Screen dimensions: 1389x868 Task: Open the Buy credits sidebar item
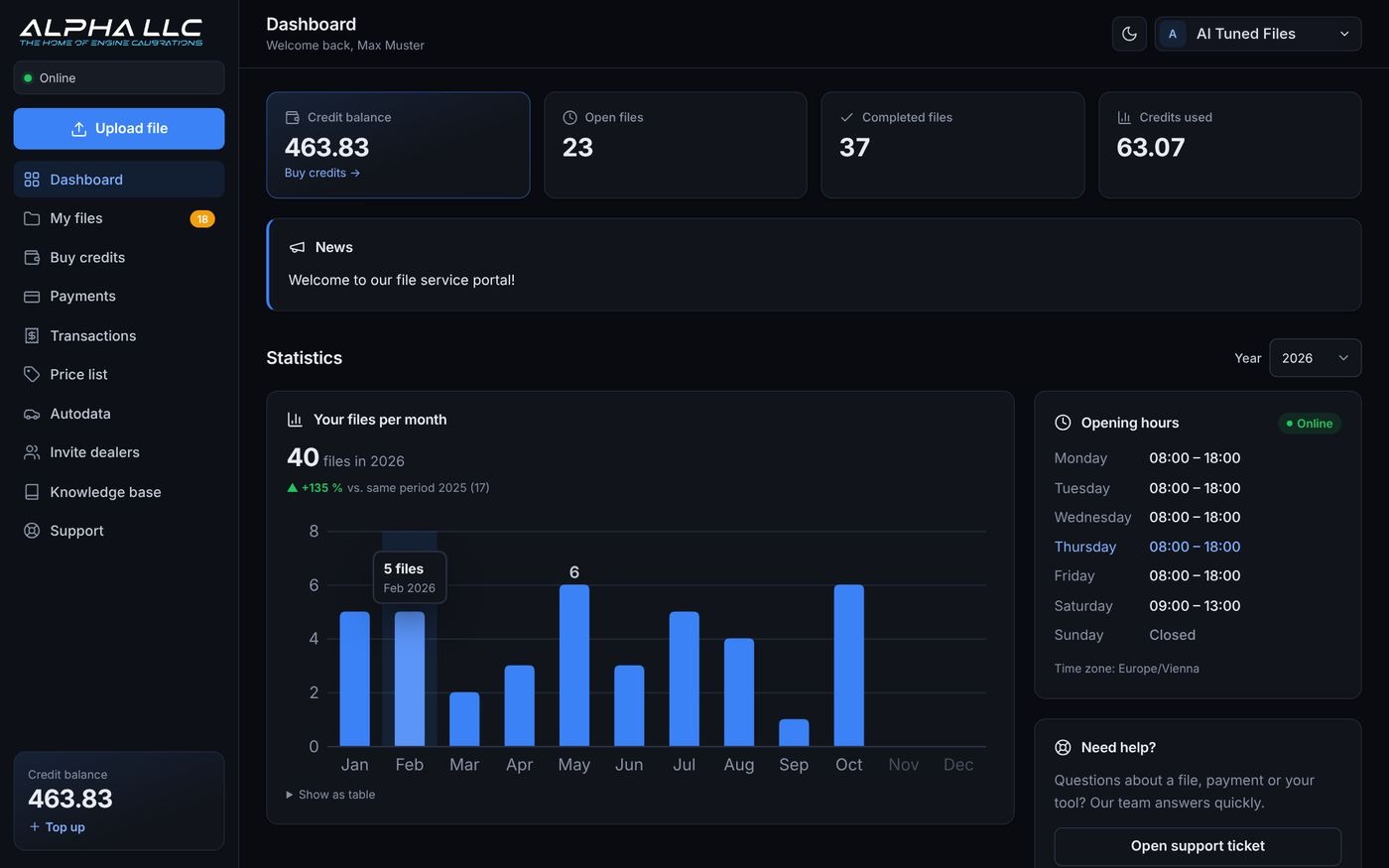(119, 257)
